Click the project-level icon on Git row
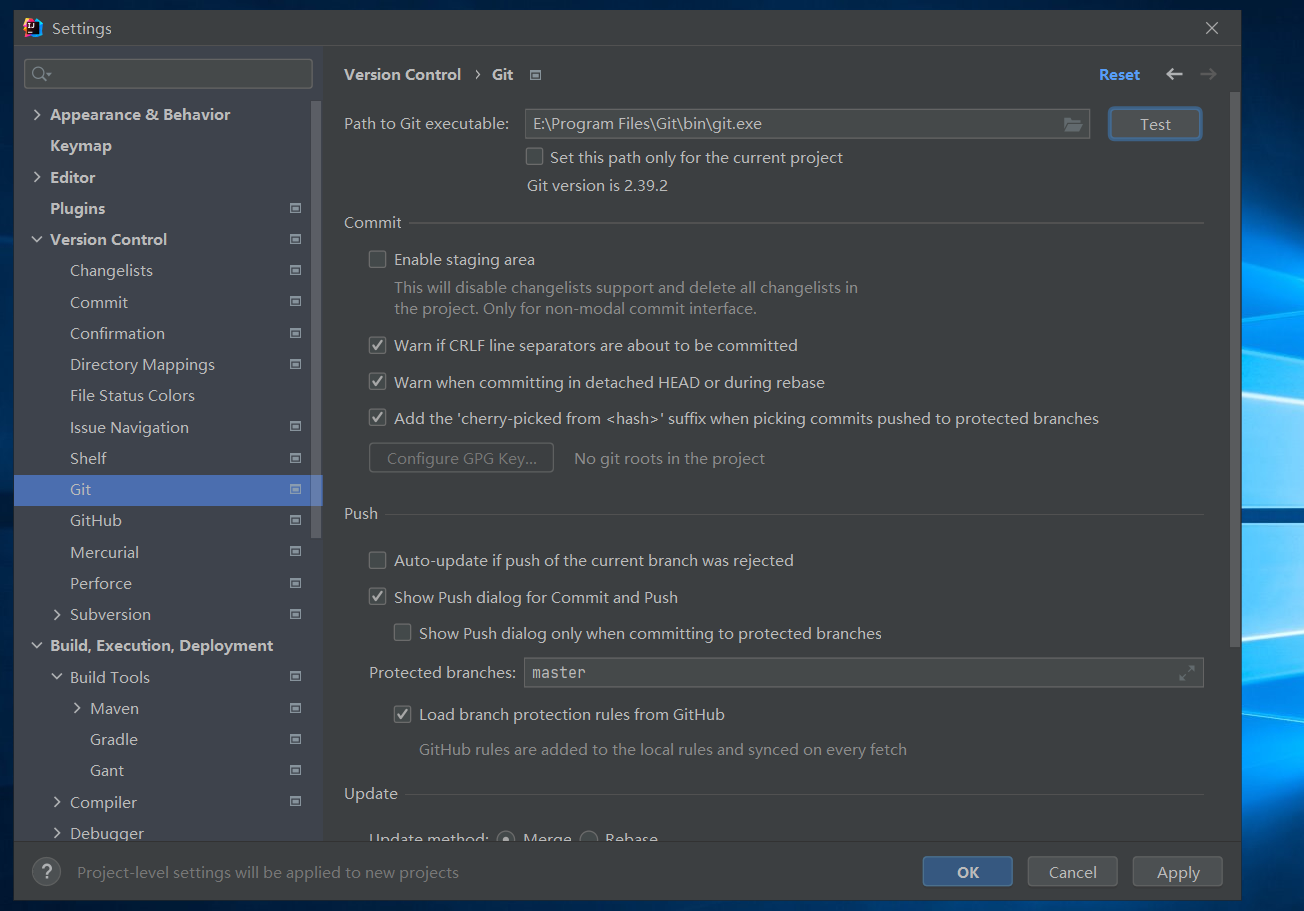 [295, 489]
